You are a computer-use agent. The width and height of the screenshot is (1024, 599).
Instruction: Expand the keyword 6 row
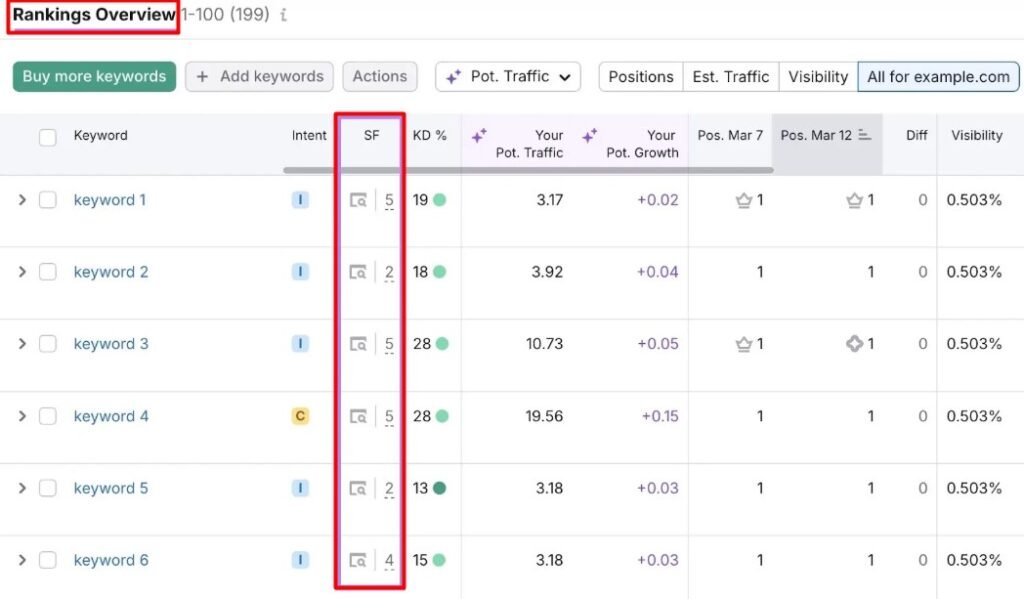click(22, 560)
